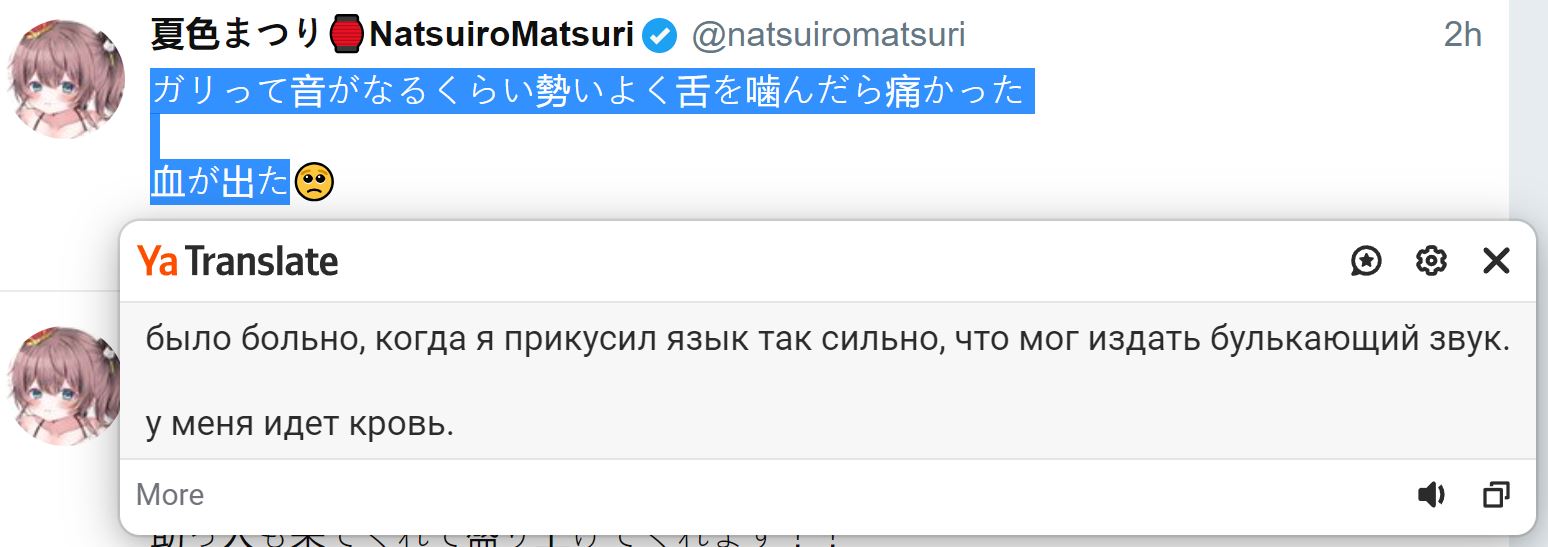Click the highlighted 血が出た text
The image size is (1548, 547).
220,182
